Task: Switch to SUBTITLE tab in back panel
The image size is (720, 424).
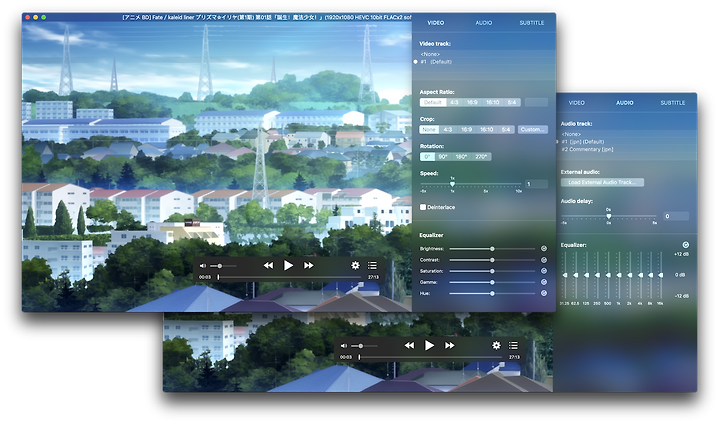Action: (x=673, y=102)
